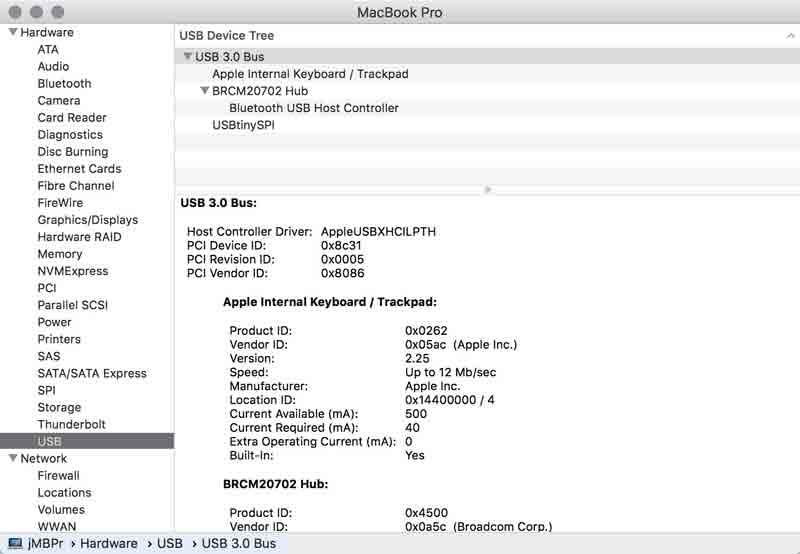Image resolution: width=800 pixels, height=554 pixels.
Task: Click the AppleUSBXHCILPTH driver value
Action: (378, 232)
